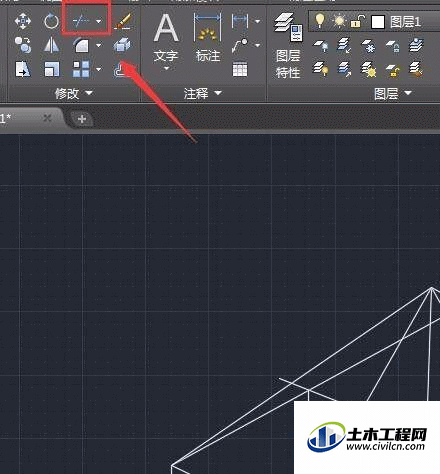Select the Fillet tool

[81, 45]
